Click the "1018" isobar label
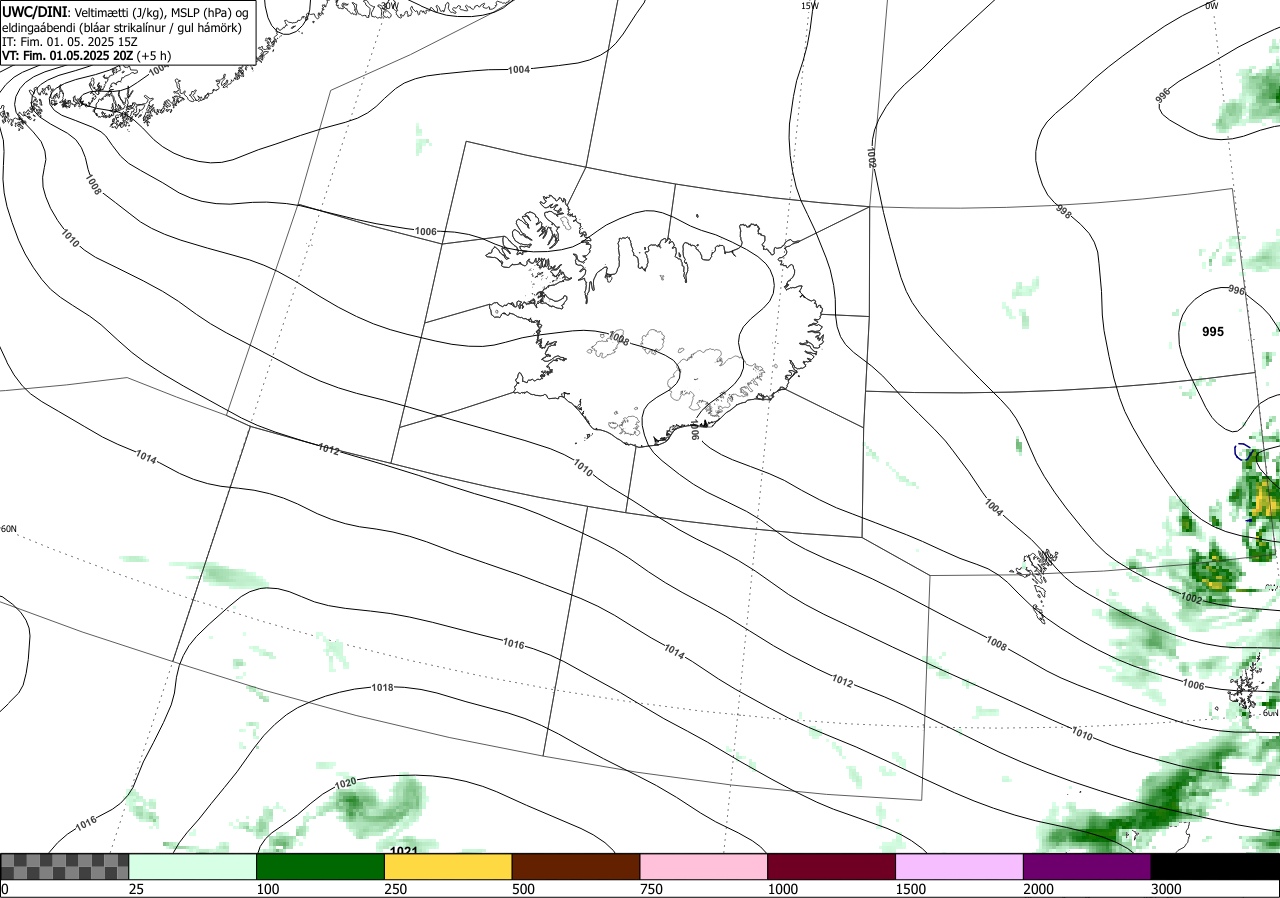The height and width of the screenshot is (898, 1280). [382, 688]
